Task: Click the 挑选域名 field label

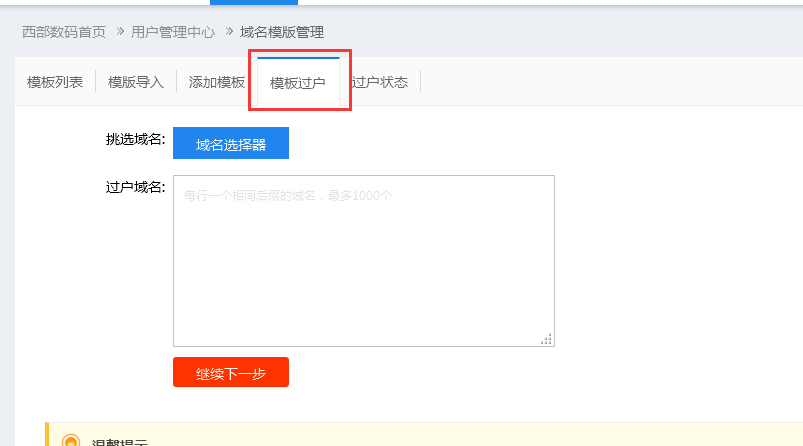Action: [135, 139]
